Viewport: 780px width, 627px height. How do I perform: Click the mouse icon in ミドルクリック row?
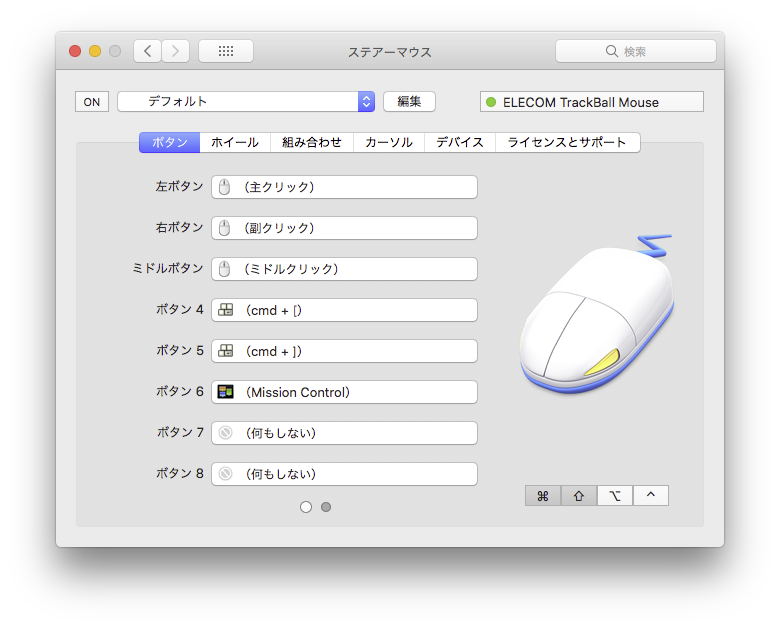pyautogui.click(x=225, y=269)
